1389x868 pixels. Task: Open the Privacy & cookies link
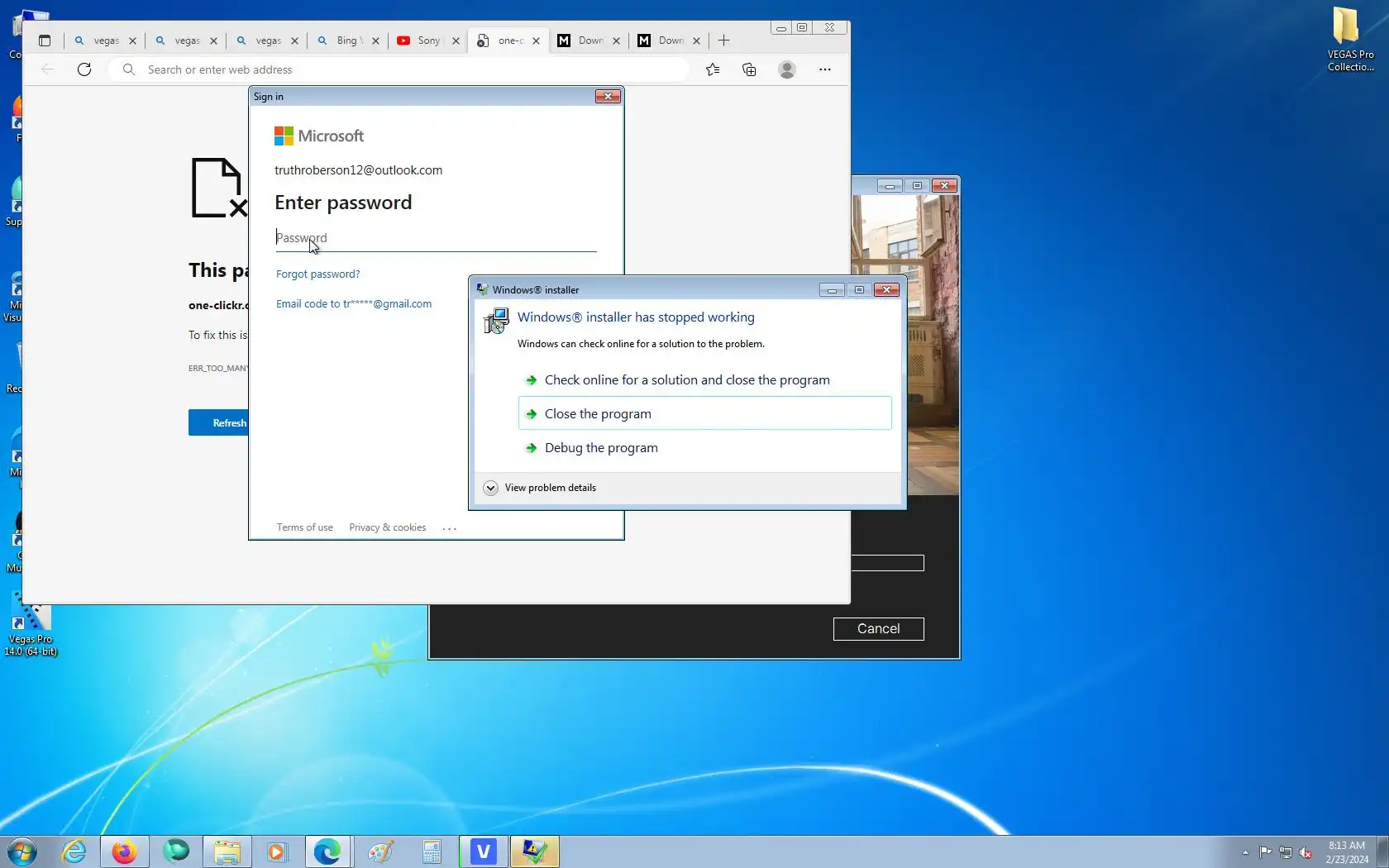[x=387, y=527]
